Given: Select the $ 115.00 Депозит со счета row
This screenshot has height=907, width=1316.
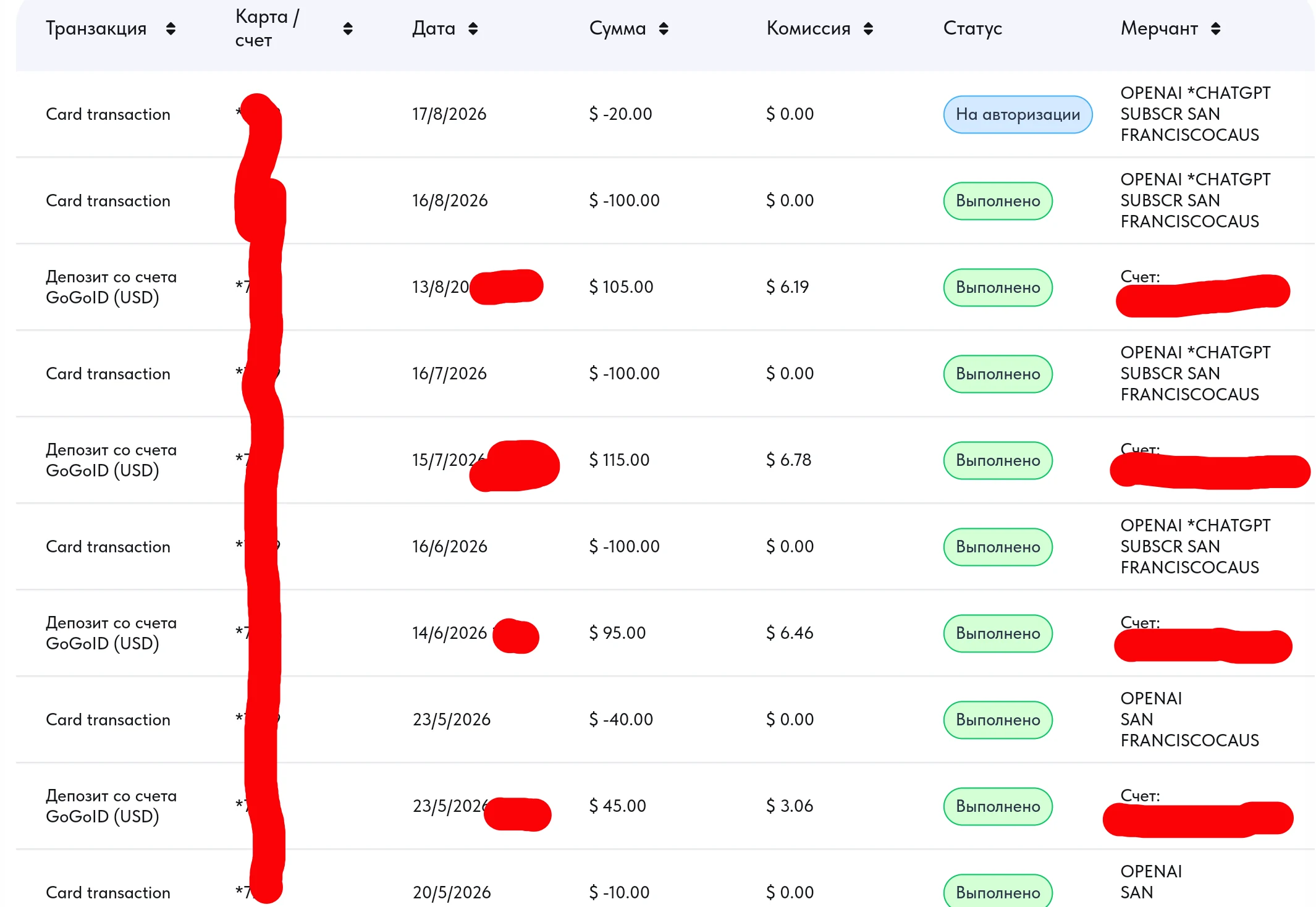Looking at the screenshot, I should point(665,460).
